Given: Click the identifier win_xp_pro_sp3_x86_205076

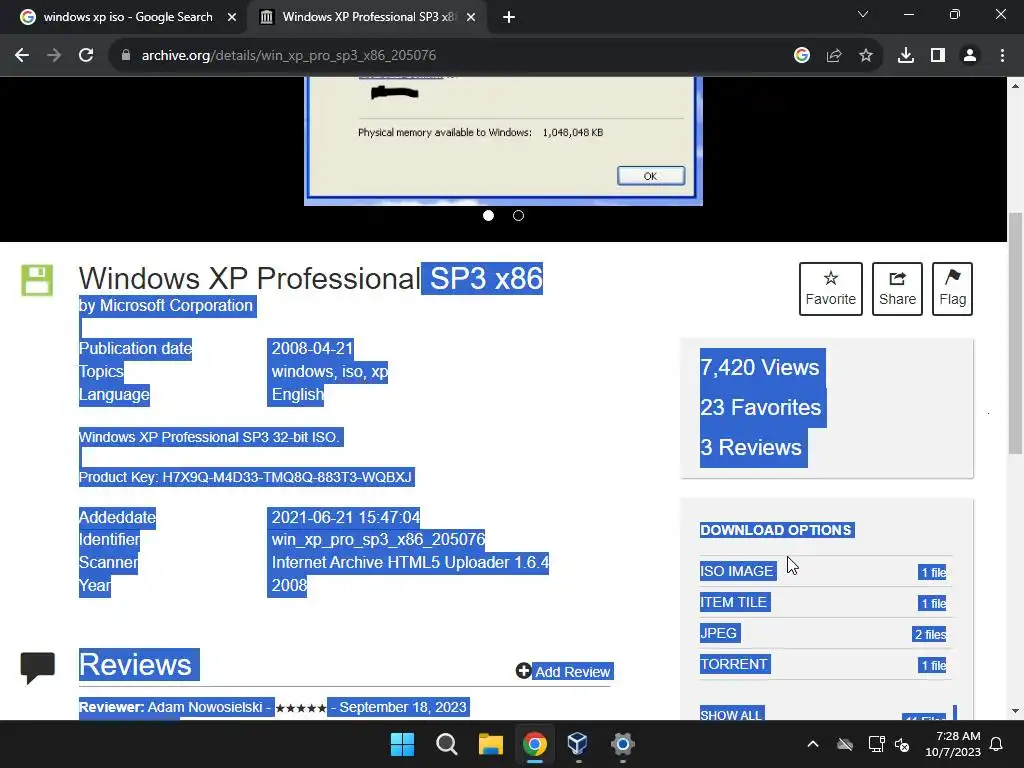Looking at the screenshot, I should pyautogui.click(x=378, y=539).
